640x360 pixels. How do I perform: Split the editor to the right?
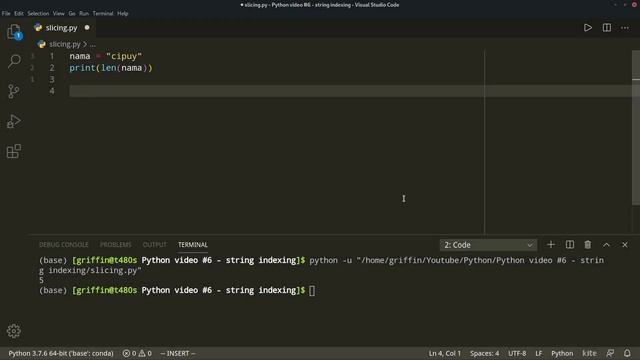pos(607,28)
